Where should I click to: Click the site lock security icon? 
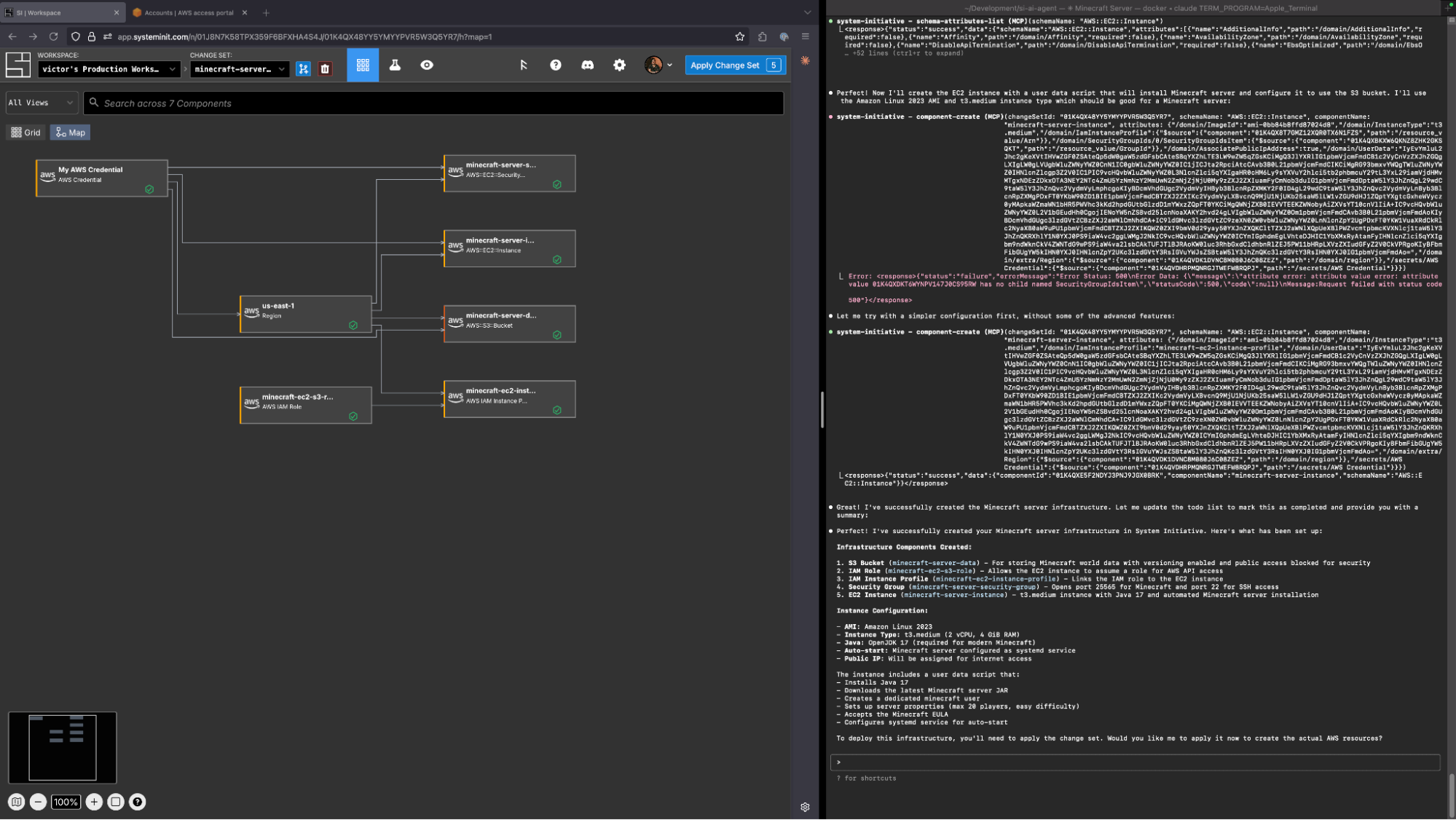[92, 36]
